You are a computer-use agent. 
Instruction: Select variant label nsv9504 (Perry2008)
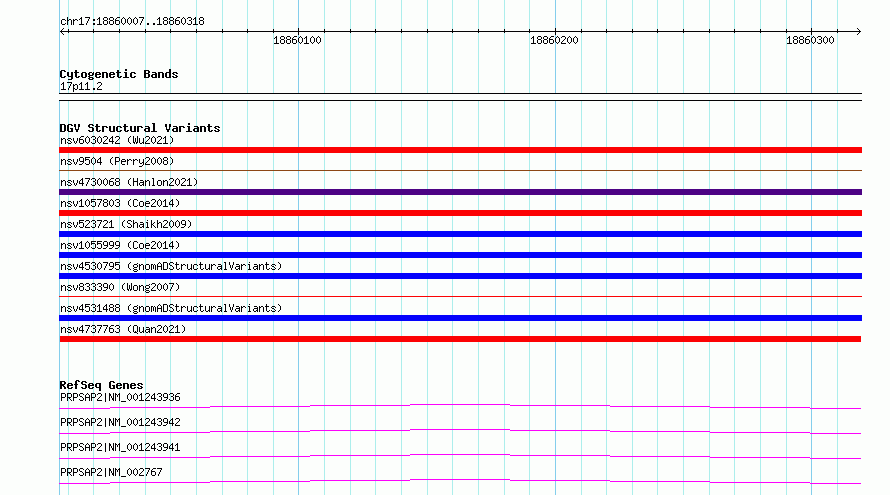117,161
